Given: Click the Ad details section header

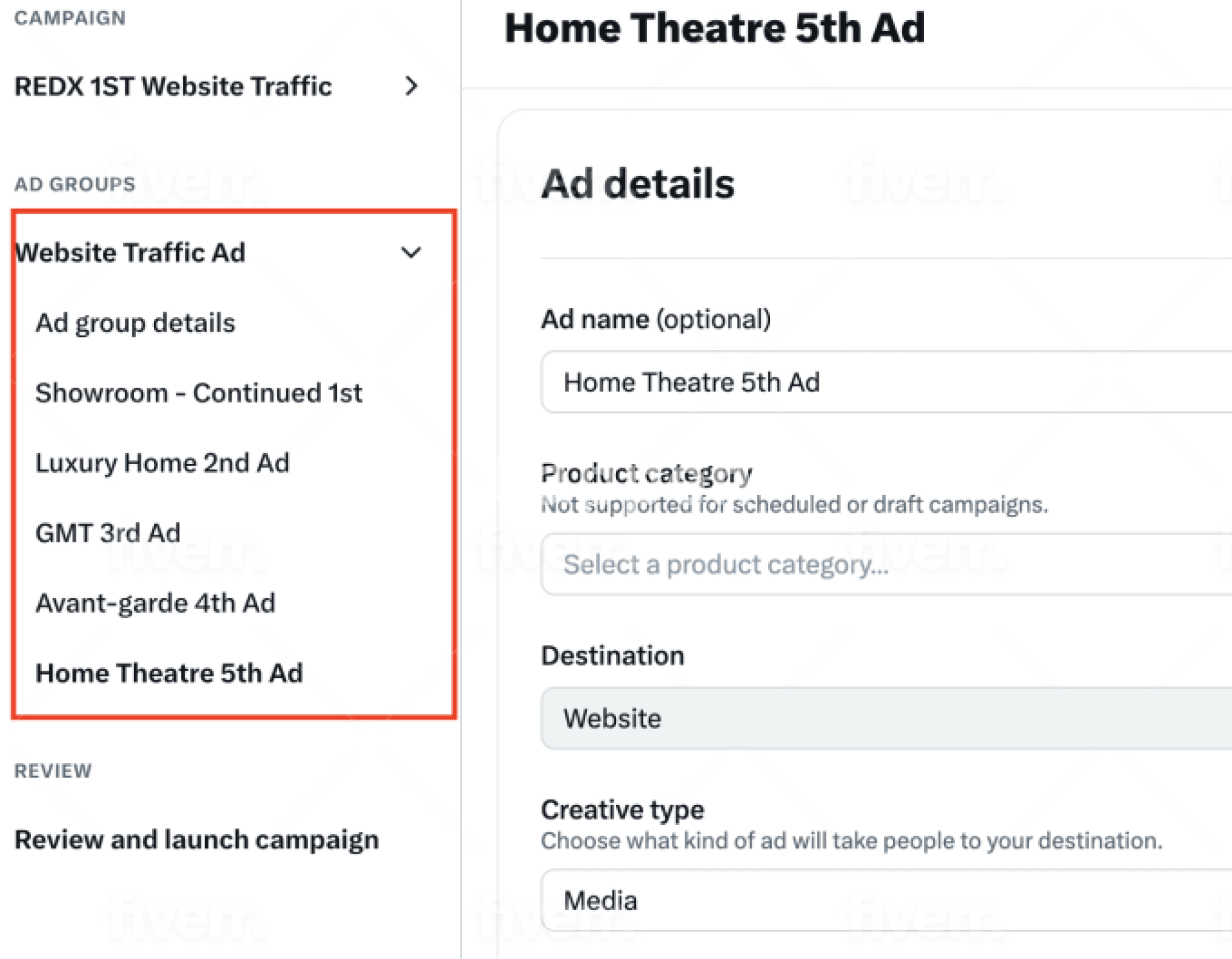Looking at the screenshot, I should point(638,184).
